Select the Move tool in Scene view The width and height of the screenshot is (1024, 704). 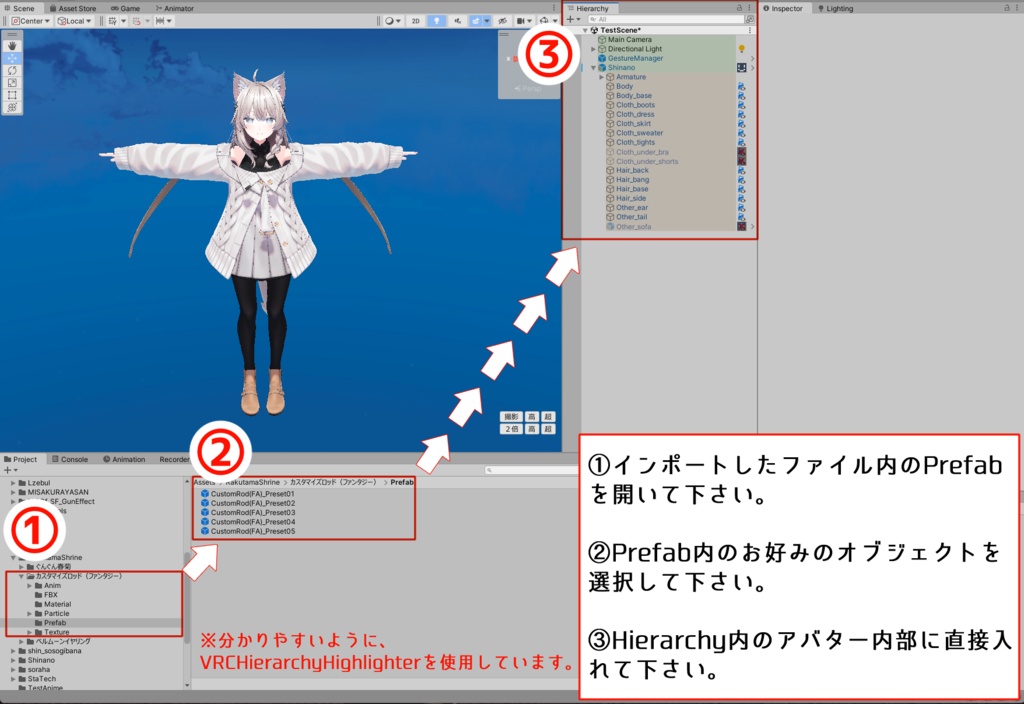12,58
